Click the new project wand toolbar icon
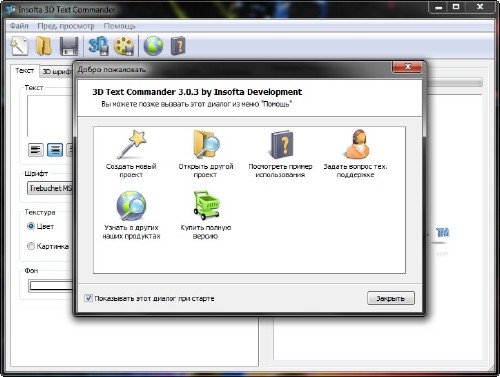The height and width of the screenshot is (377, 500). tap(19, 46)
